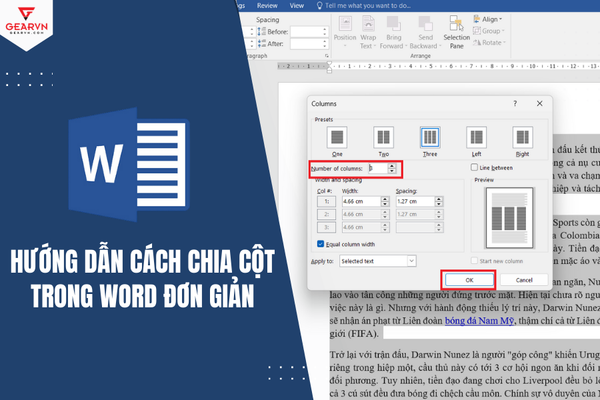Increase column 1 spacing
The image size is (600, 400).
click(439, 199)
